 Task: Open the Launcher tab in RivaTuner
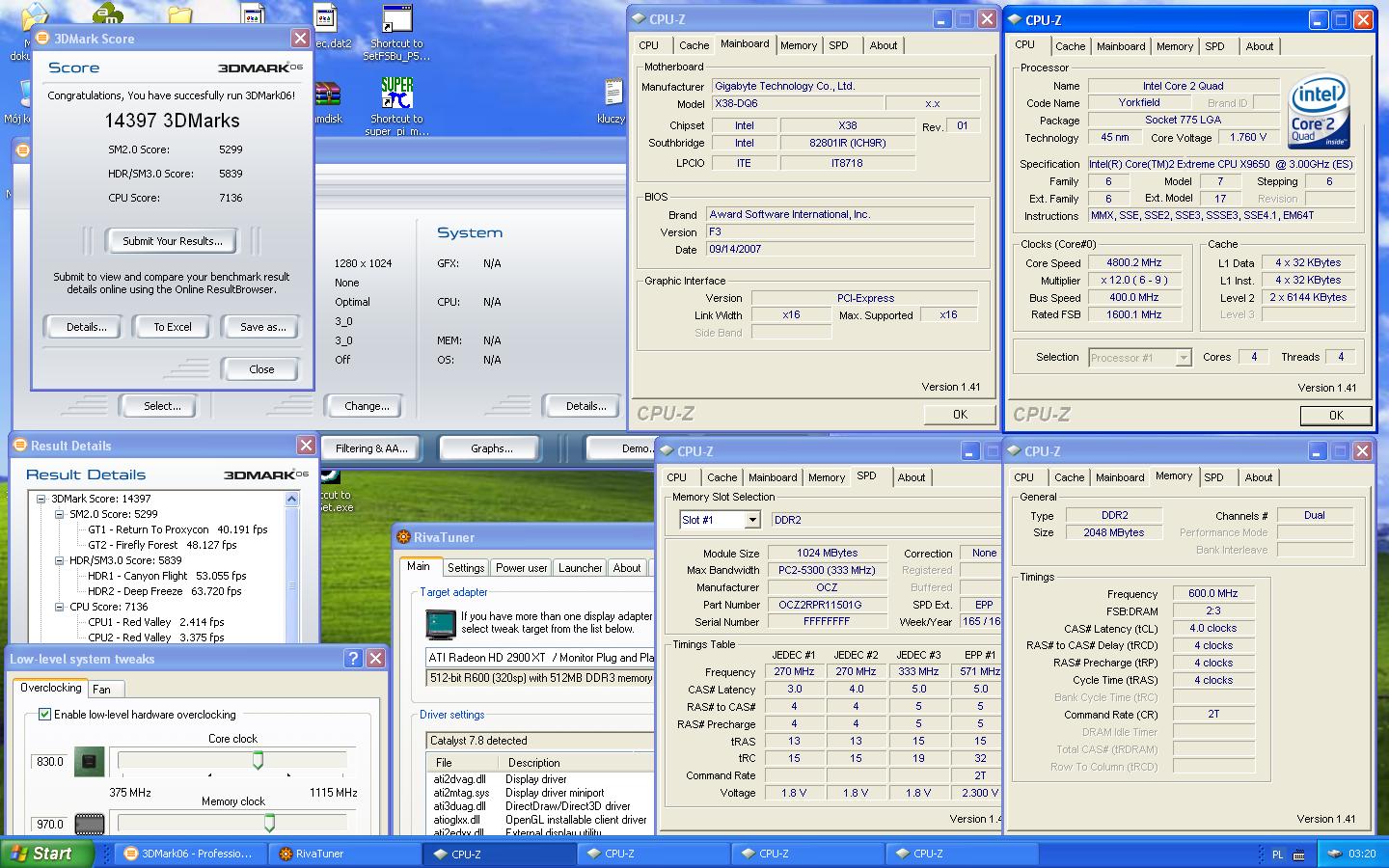pos(581,568)
